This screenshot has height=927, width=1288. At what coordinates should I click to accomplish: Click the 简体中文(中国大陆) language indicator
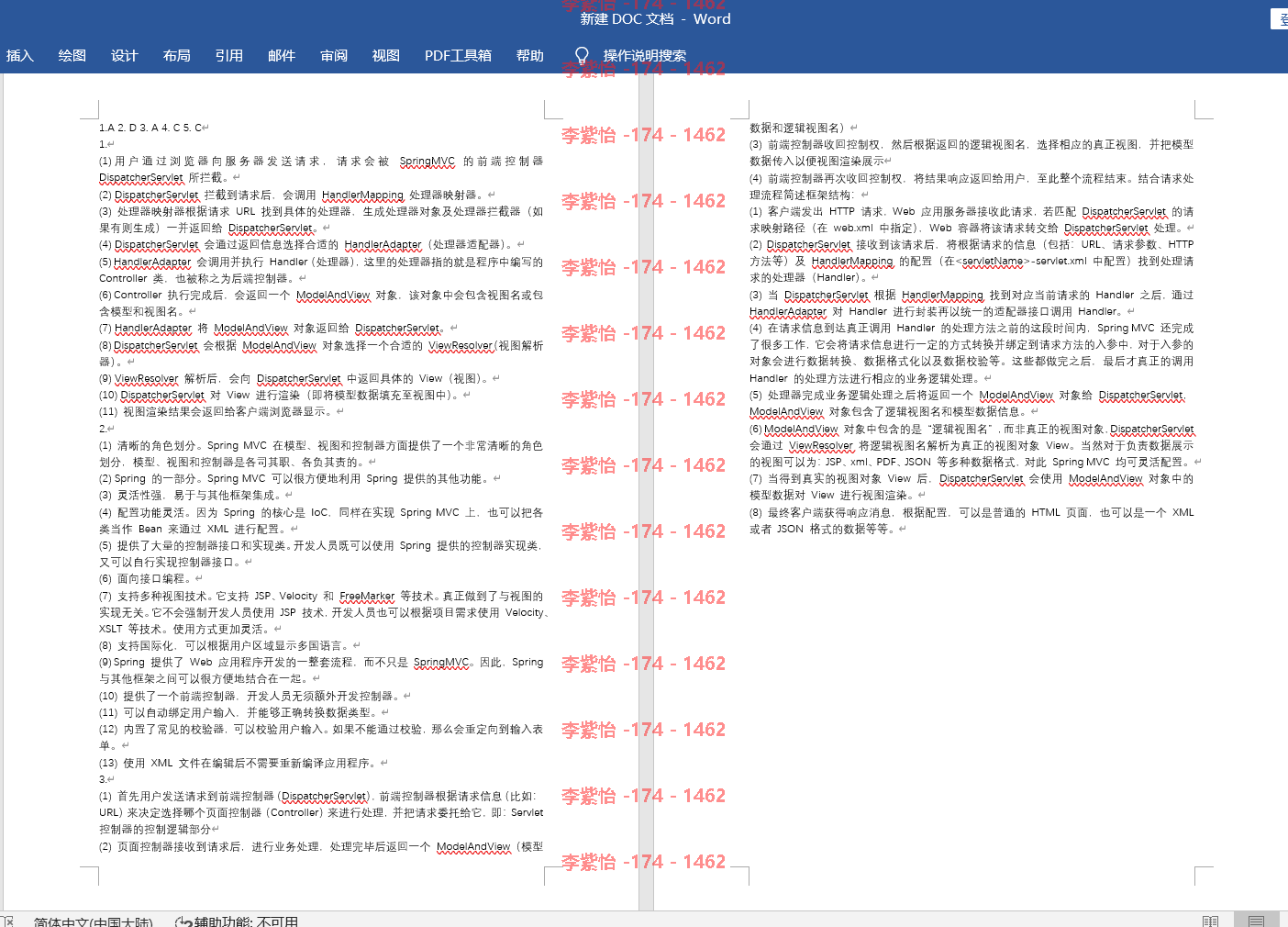point(94,921)
